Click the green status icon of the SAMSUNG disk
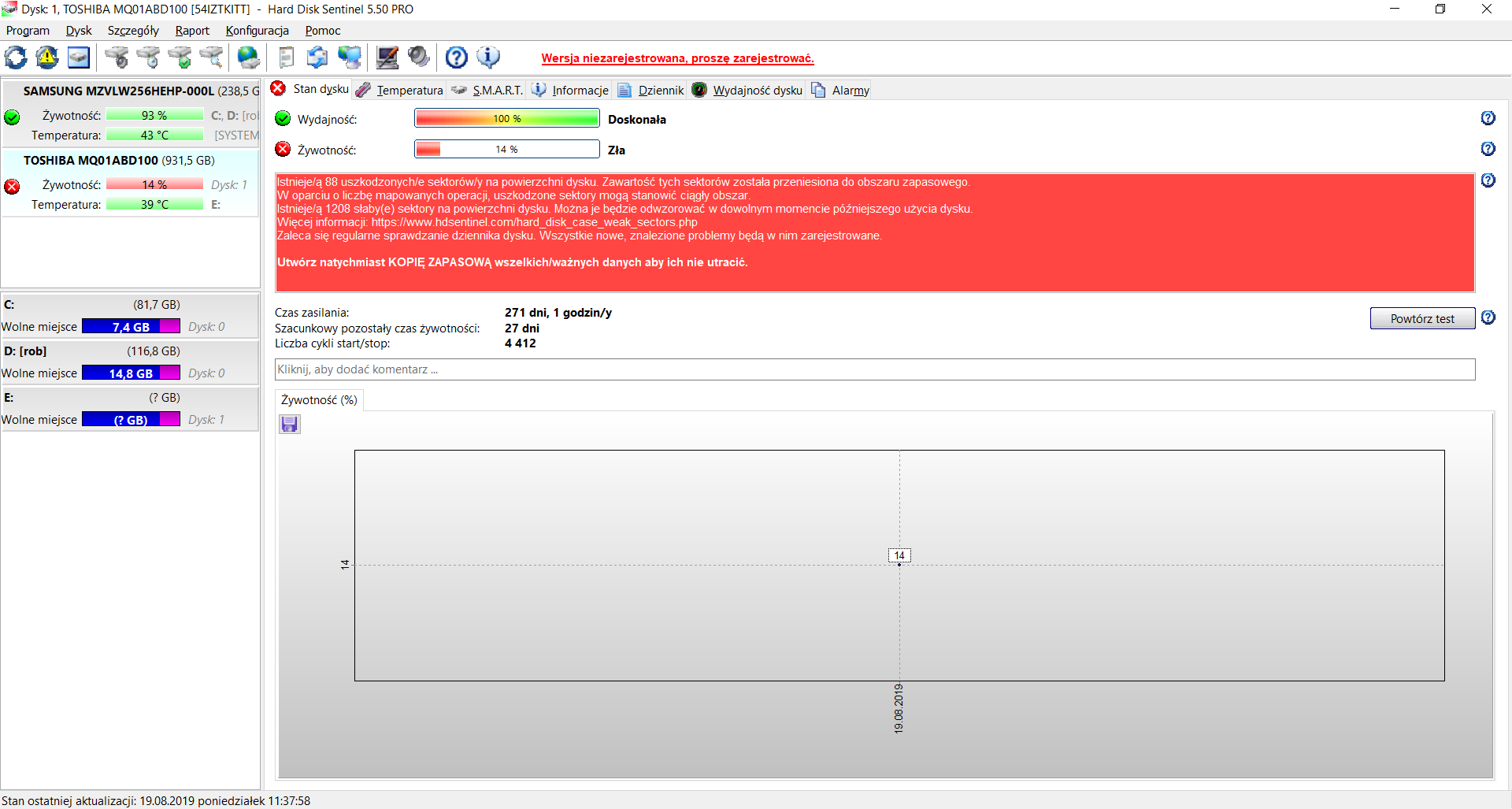Image resolution: width=1512 pixels, height=809 pixels. [x=12, y=117]
